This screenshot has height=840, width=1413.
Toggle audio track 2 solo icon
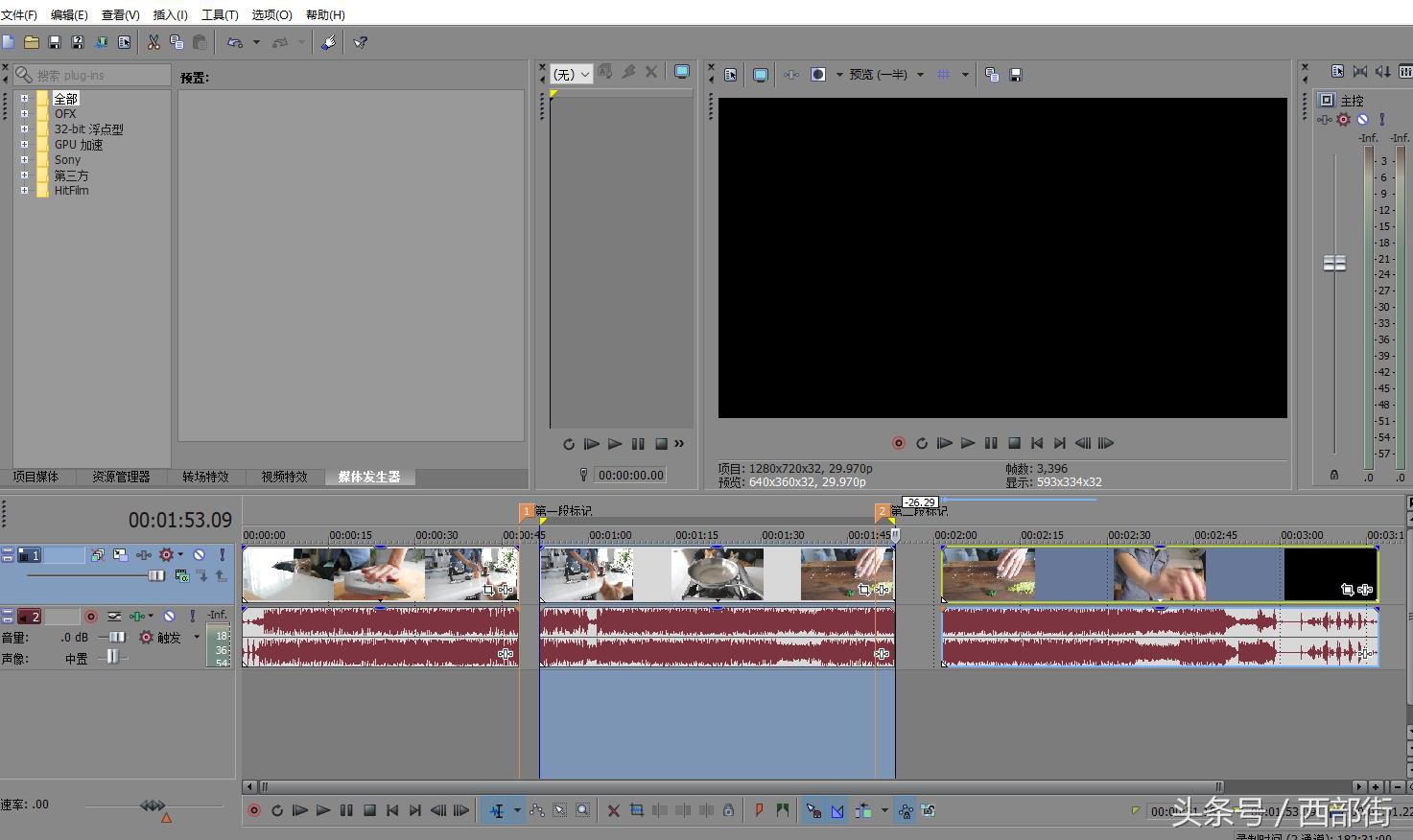(192, 617)
